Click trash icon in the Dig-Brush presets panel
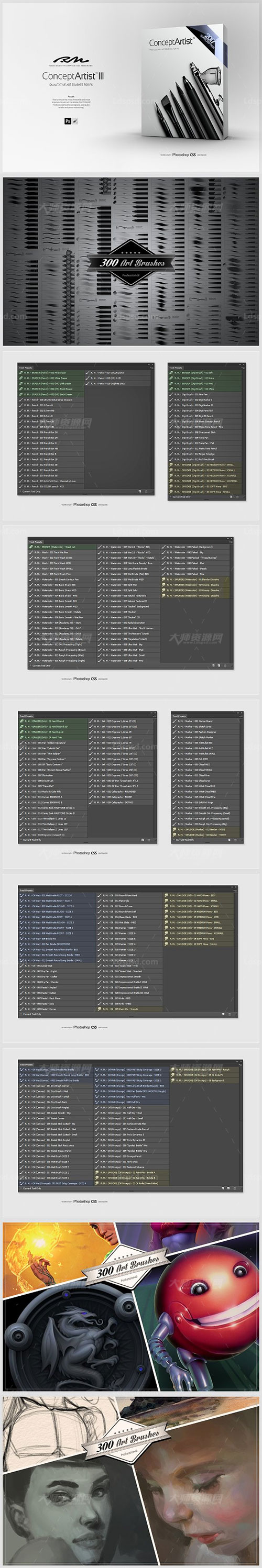This screenshot has width=262, height=1568. (x=237, y=497)
